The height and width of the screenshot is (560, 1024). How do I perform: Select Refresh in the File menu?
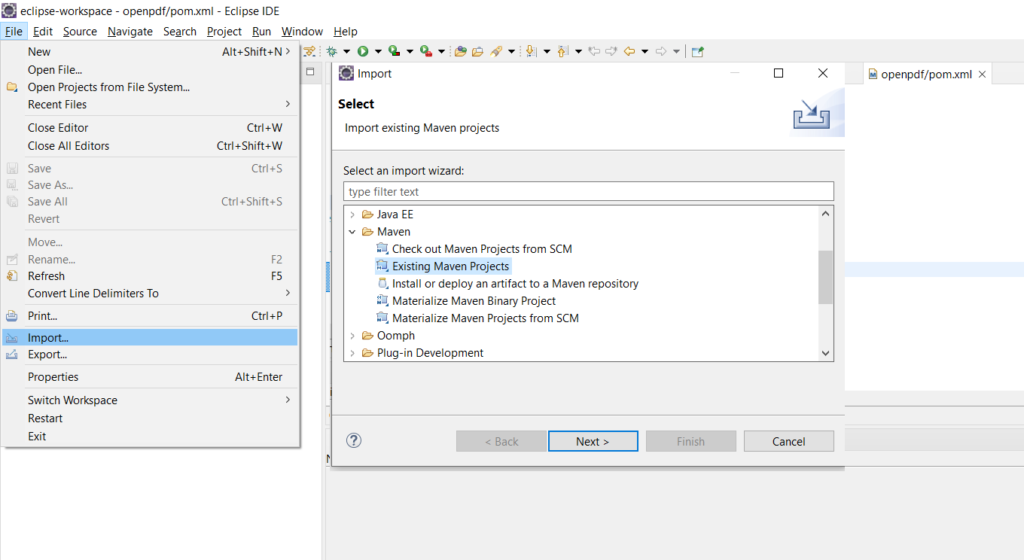[x=150, y=276]
